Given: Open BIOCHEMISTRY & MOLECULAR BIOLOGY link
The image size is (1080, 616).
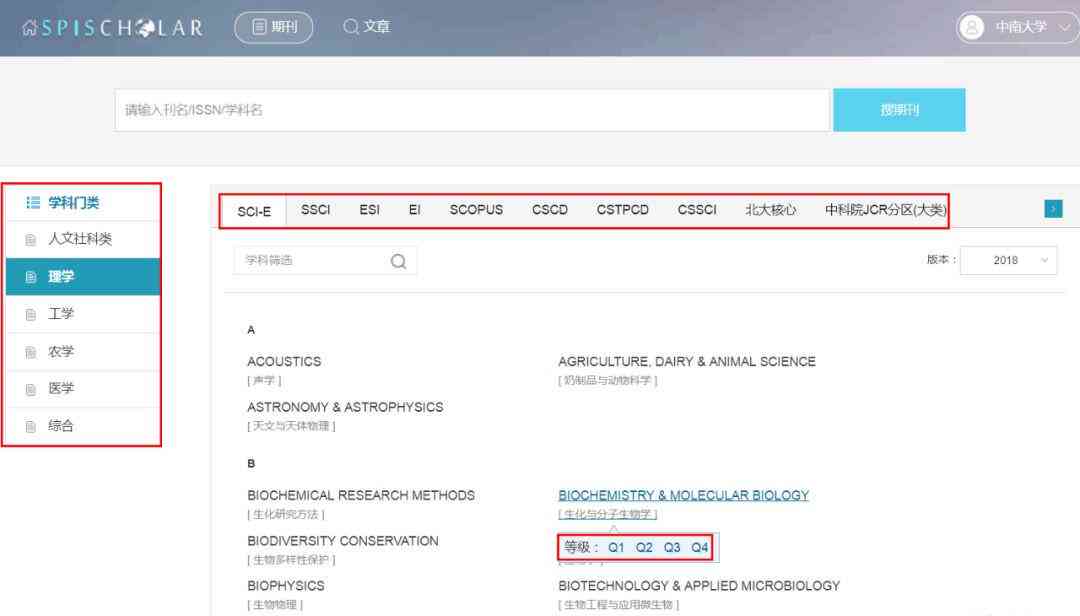Looking at the screenshot, I should click(683, 495).
